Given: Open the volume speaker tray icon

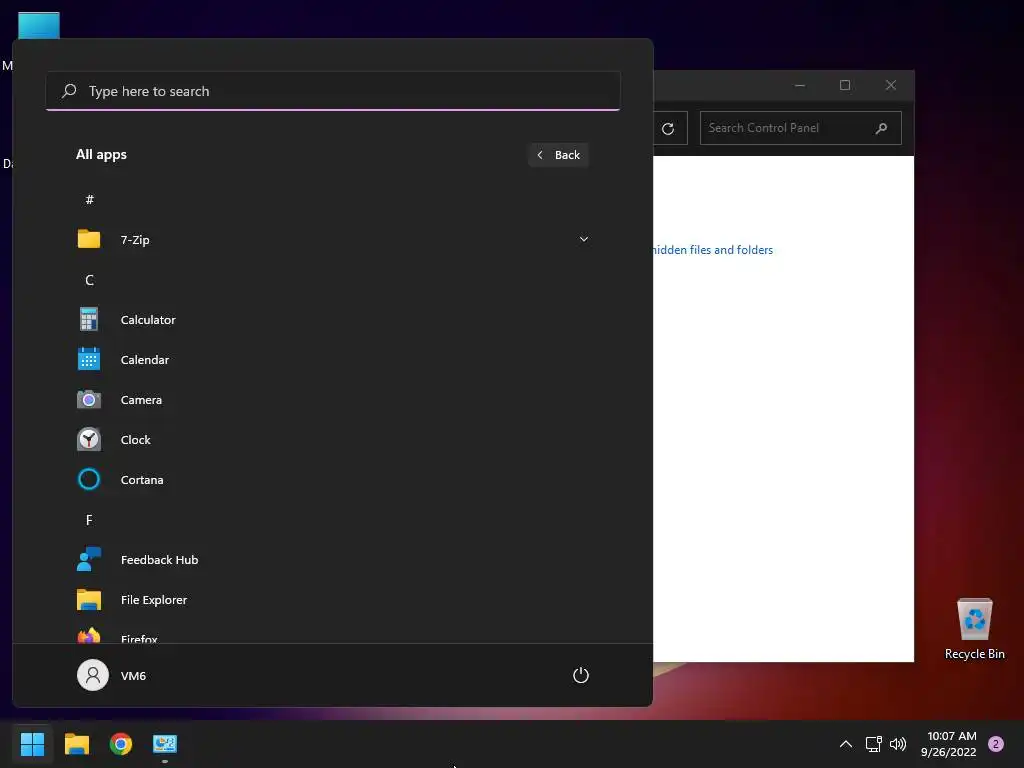Looking at the screenshot, I should coord(898,743).
